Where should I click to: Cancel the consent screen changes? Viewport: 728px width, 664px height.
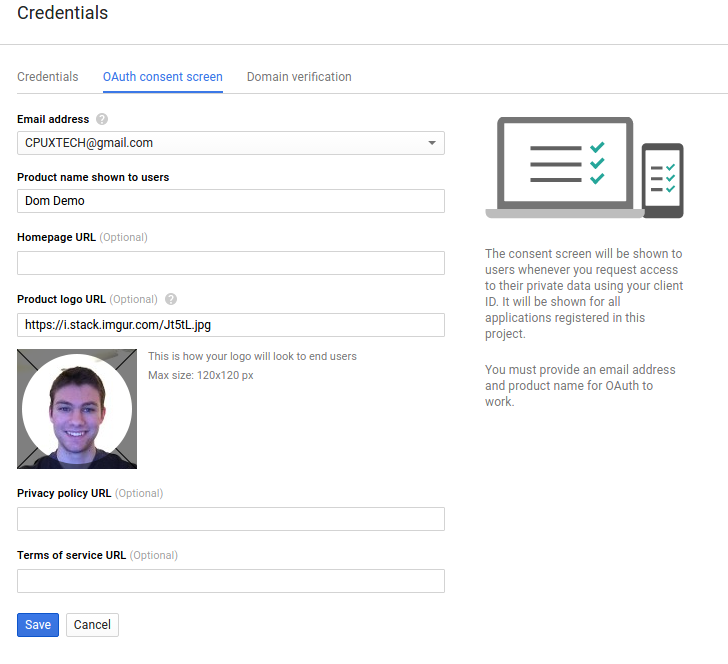(x=92, y=625)
